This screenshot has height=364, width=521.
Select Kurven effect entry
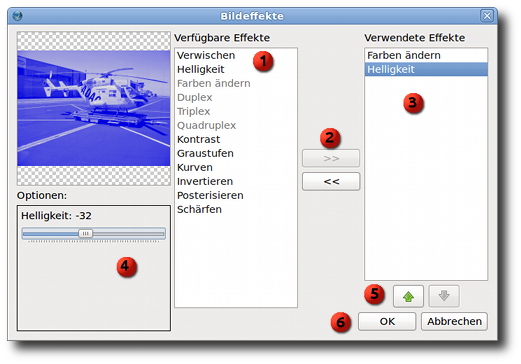point(195,167)
